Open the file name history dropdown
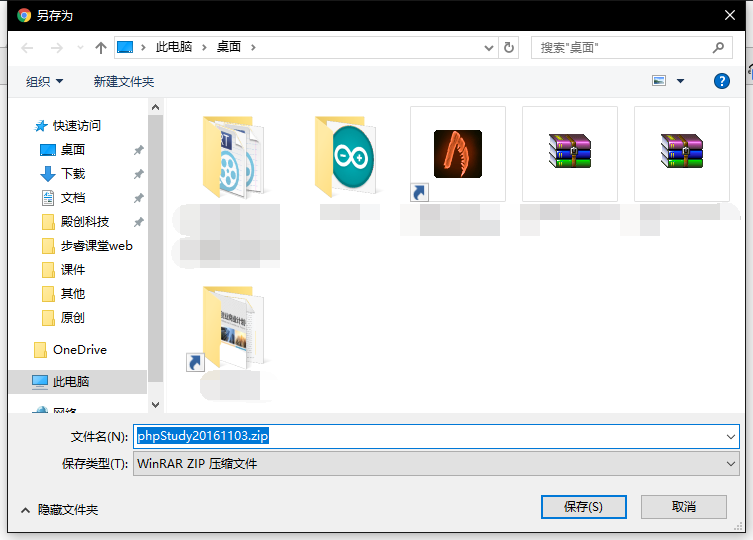 [x=730, y=436]
